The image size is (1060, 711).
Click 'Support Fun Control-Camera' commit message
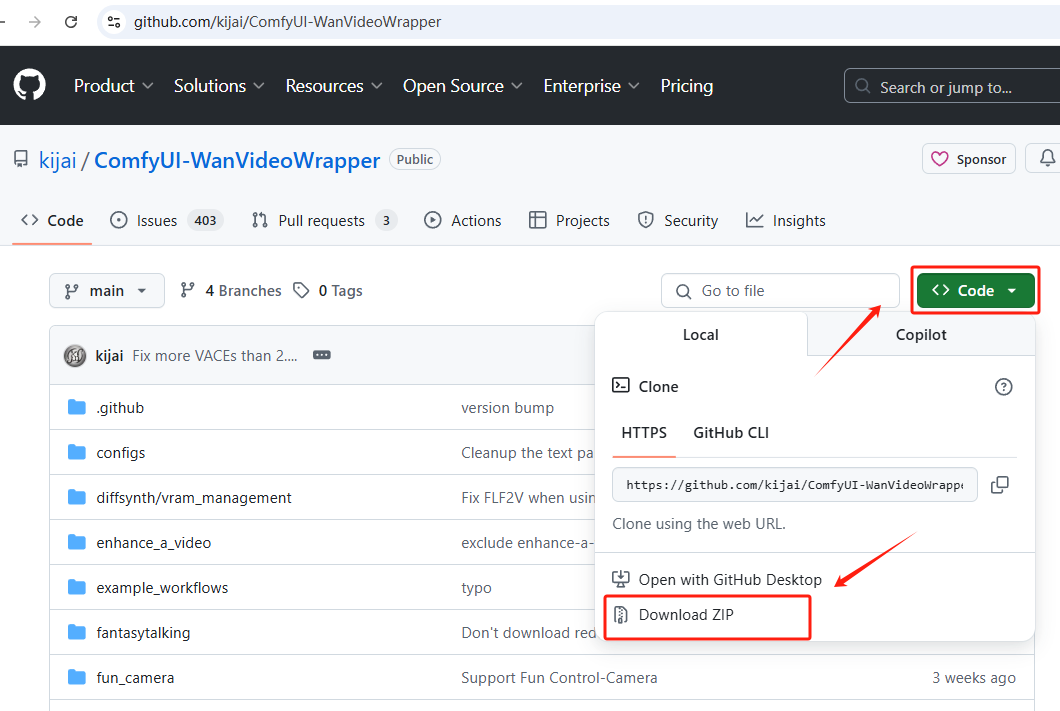[x=559, y=678]
